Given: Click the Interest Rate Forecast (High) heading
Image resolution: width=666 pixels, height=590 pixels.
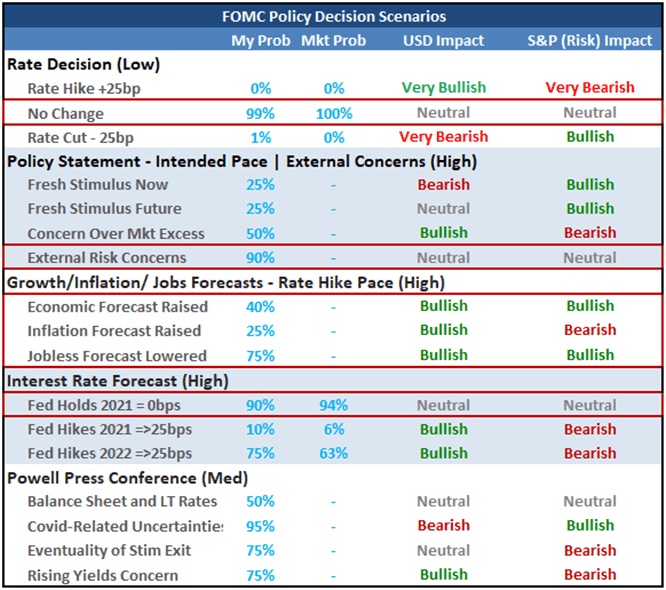Looking at the screenshot, I should pyautogui.click(x=118, y=381).
